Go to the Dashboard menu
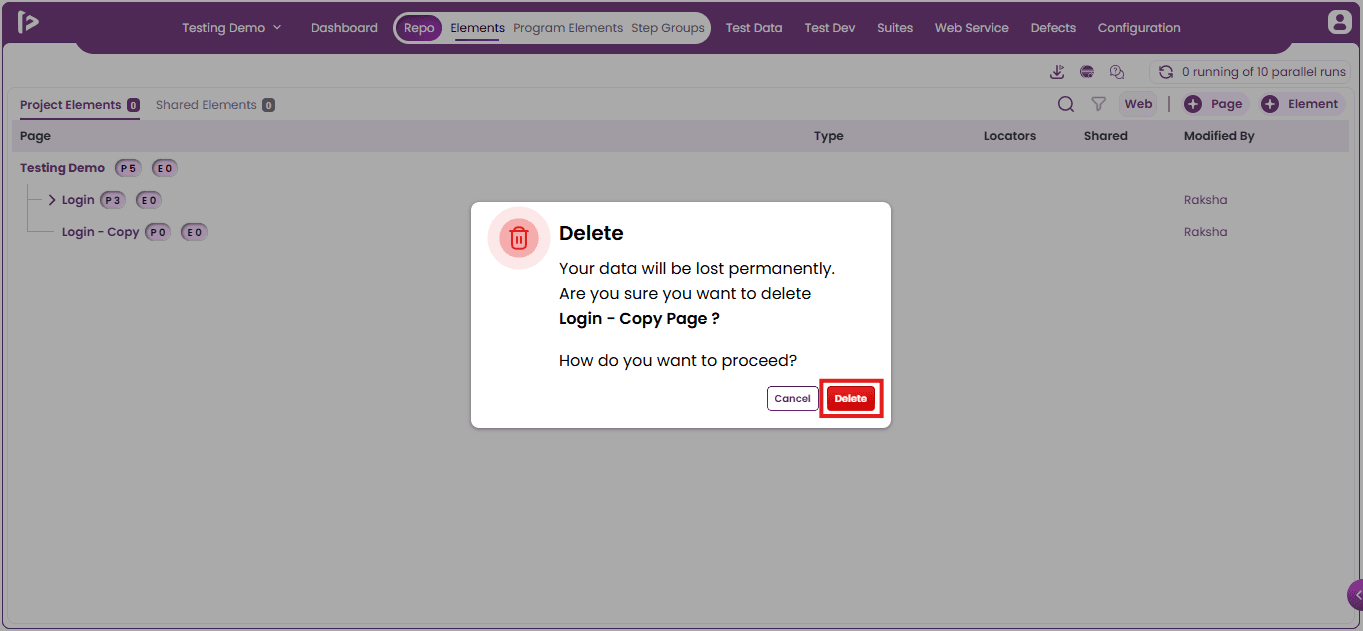This screenshot has width=1363, height=631. (x=344, y=28)
